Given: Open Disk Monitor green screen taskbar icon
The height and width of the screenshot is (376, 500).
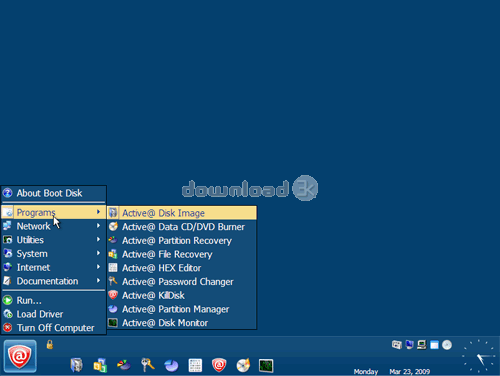Looking at the screenshot, I should [266, 366].
